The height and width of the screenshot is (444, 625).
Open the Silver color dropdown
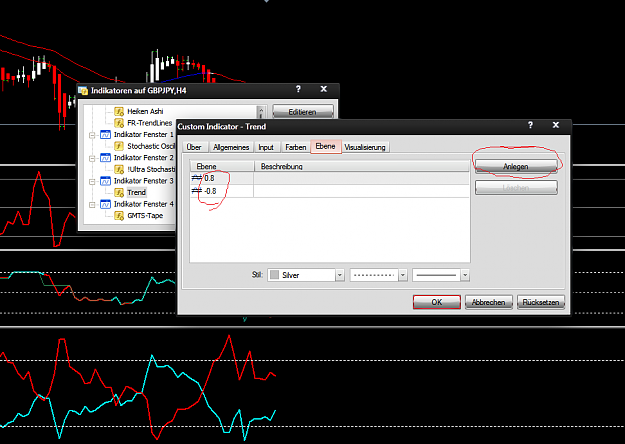pyautogui.click(x=340, y=275)
